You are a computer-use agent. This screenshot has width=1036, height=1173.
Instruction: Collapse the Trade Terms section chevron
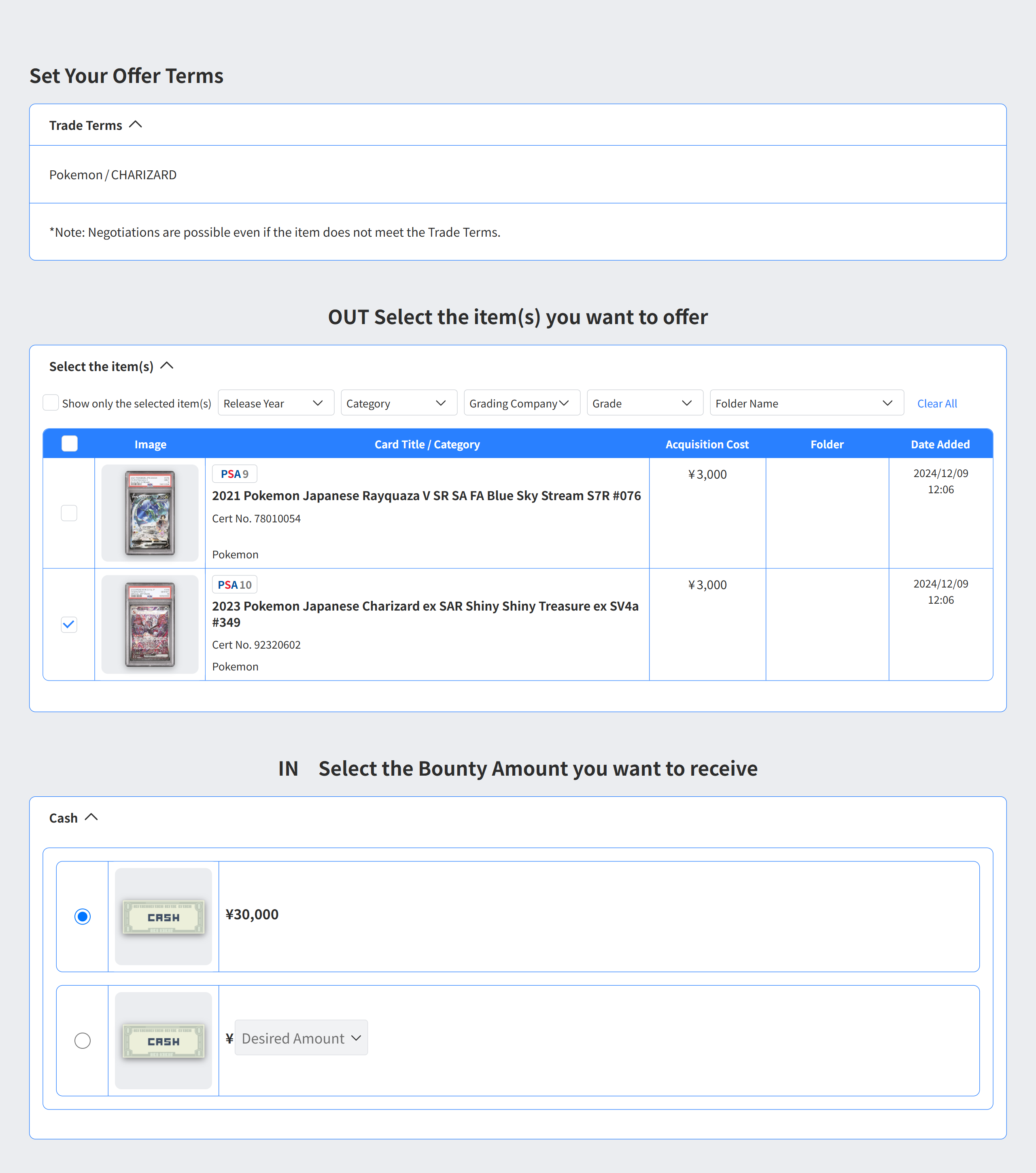136,125
